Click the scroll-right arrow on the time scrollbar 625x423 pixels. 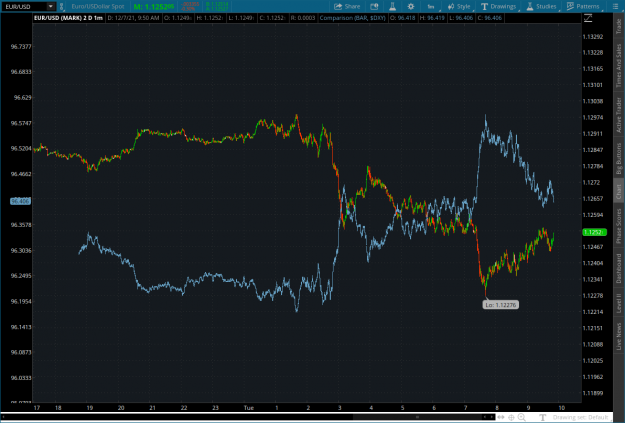(x=491, y=417)
